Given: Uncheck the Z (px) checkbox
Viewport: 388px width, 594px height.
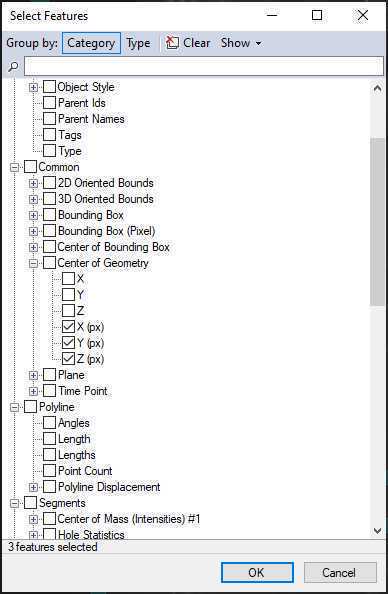Looking at the screenshot, I should pyautogui.click(x=68, y=359).
